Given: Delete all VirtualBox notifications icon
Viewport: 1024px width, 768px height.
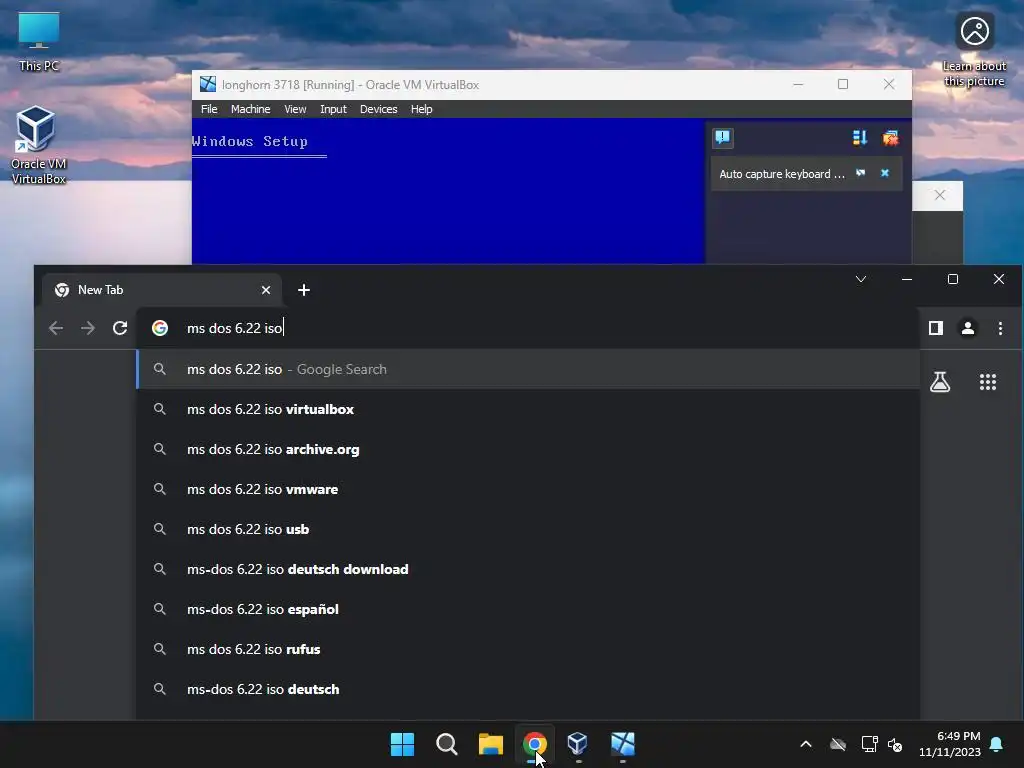Looking at the screenshot, I should (x=890, y=138).
